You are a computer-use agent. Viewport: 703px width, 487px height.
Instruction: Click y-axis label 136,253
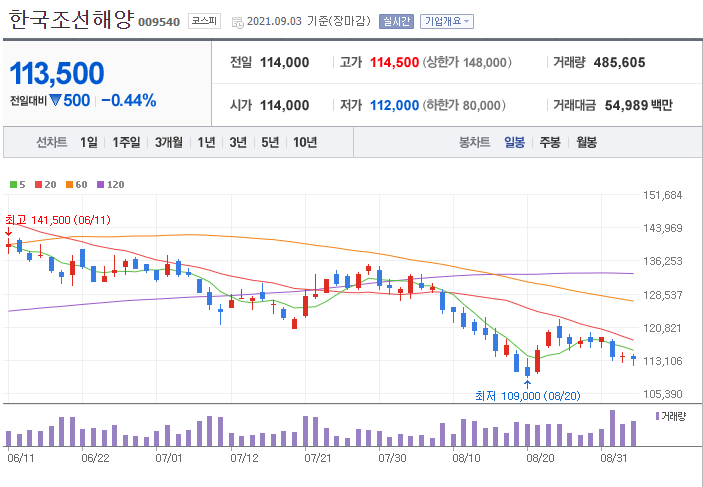tap(663, 261)
